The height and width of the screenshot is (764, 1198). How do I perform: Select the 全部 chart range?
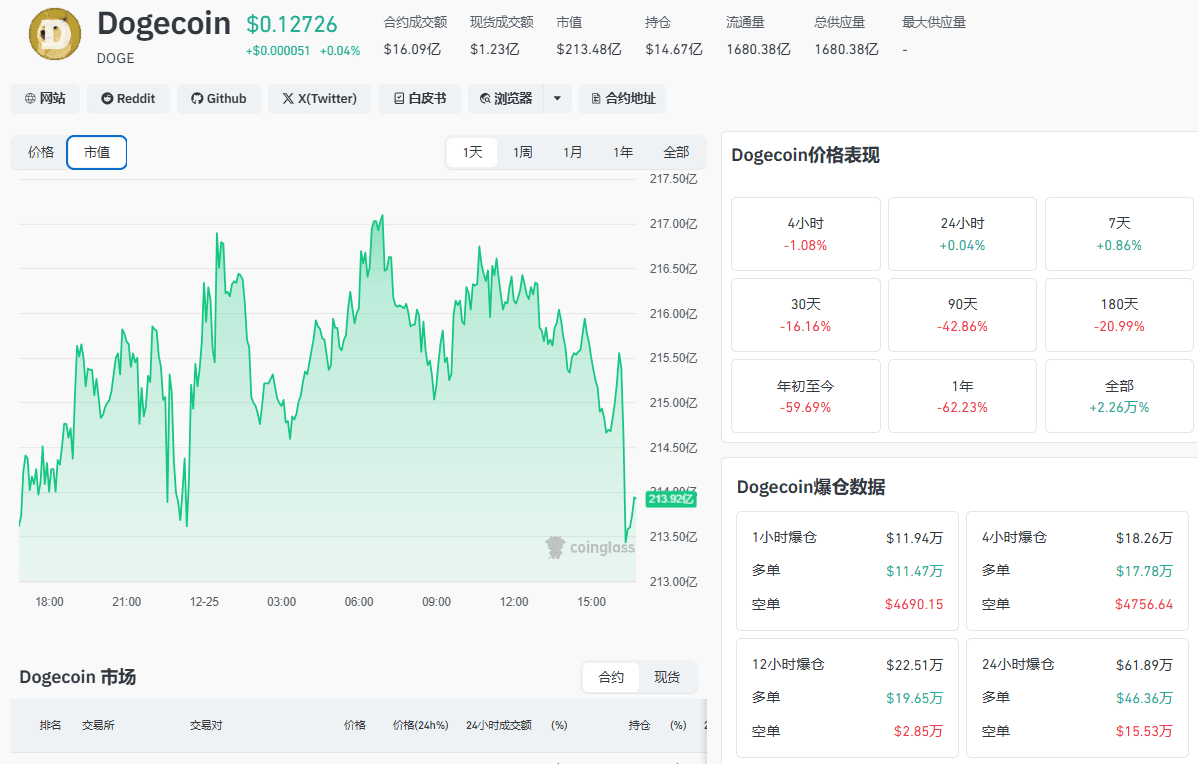(676, 152)
